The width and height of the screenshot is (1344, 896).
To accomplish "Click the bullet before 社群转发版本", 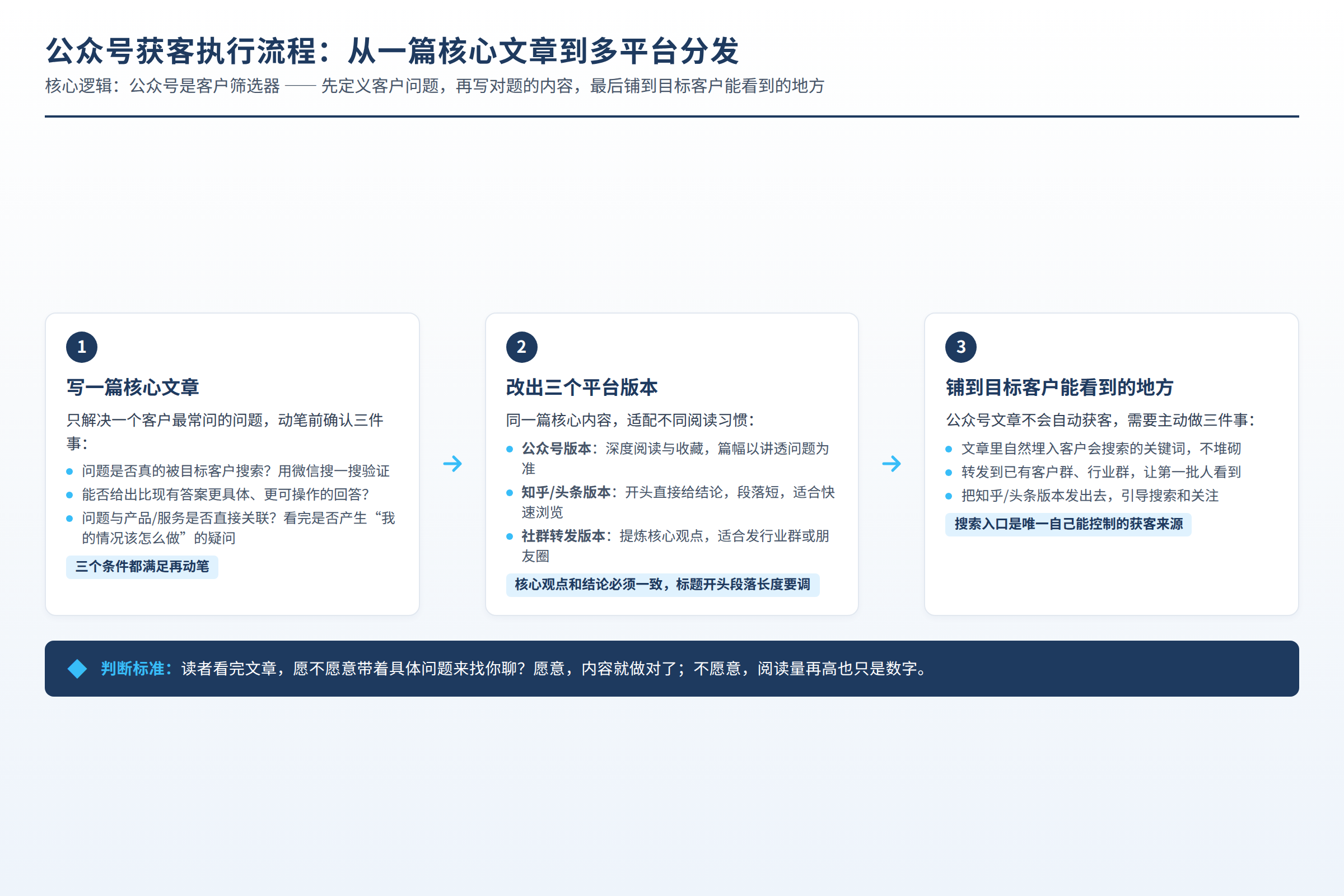I will tap(510, 536).
